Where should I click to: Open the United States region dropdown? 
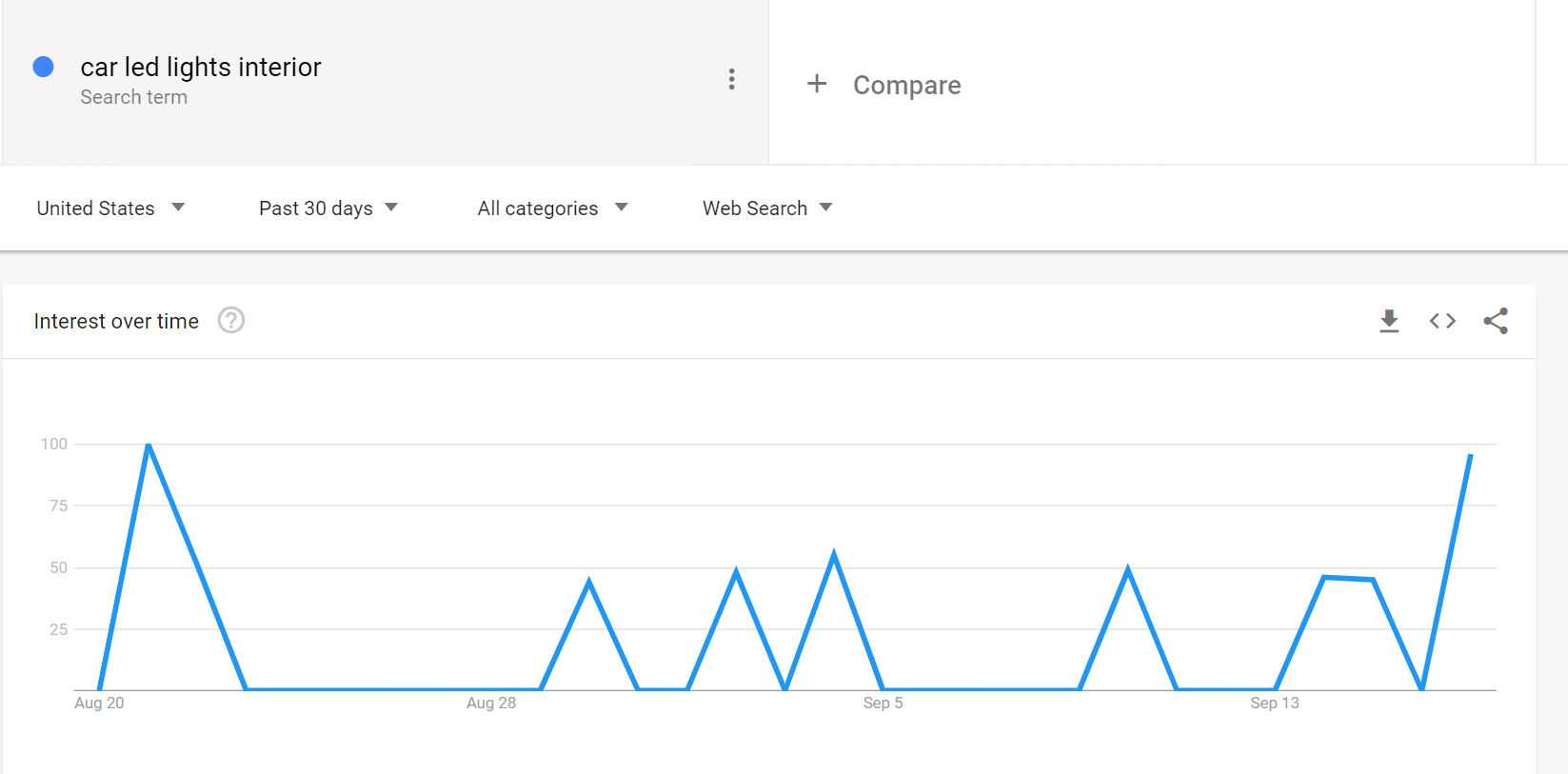(x=110, y=208)
